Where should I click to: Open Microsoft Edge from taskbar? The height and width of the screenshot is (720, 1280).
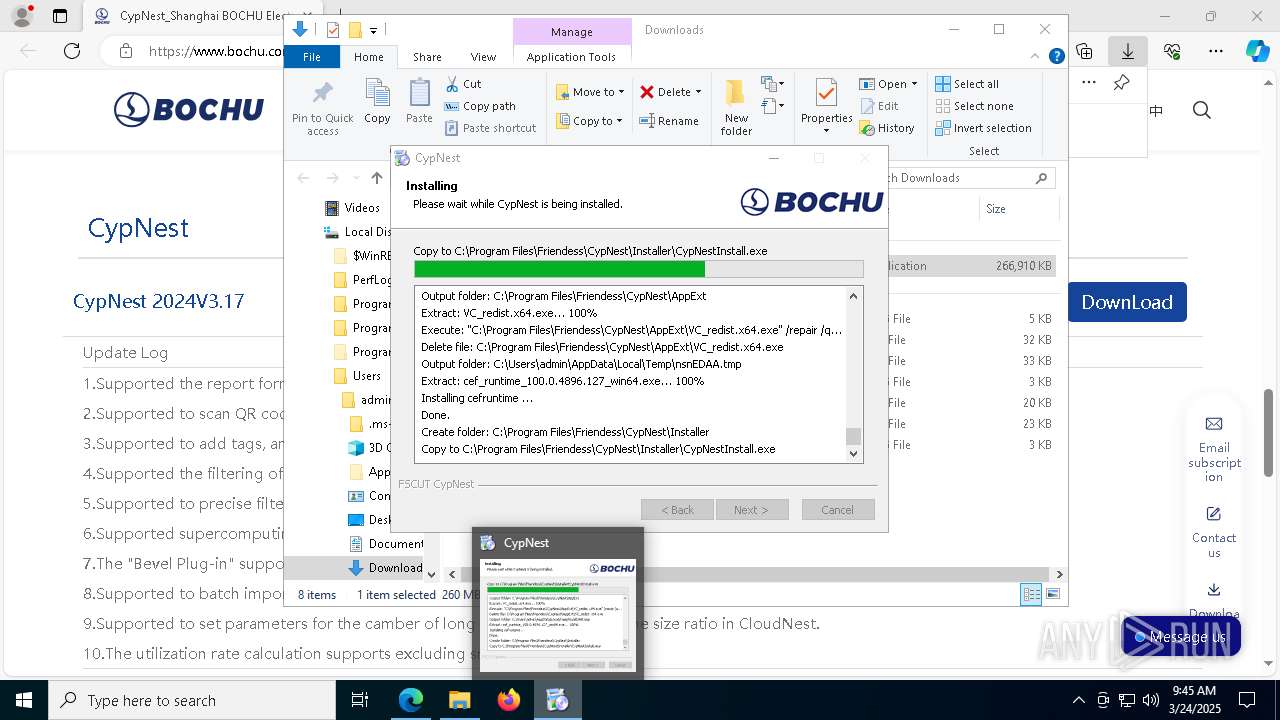[x=411, y=700]
